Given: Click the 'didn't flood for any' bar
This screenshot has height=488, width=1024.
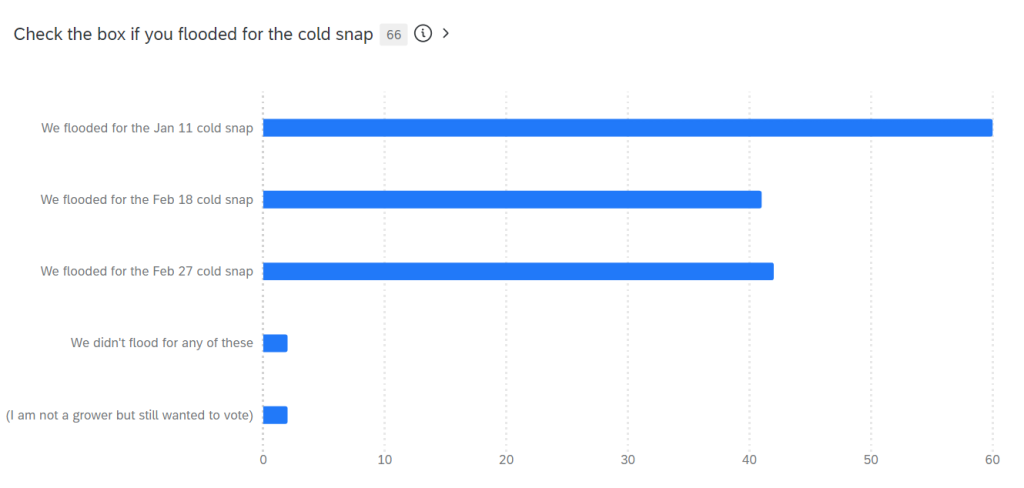Looking at the screenshot, I should point(275,343).
